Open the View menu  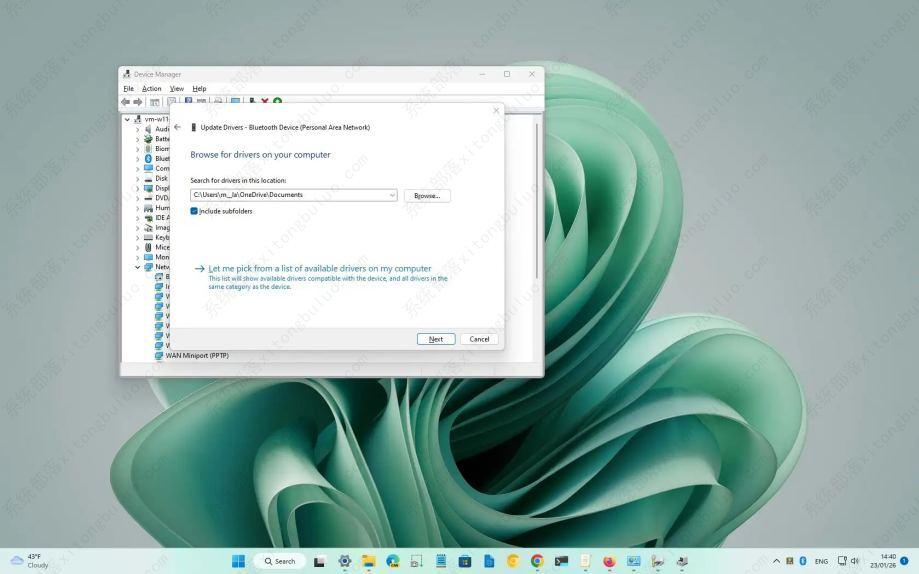point(176,88)
